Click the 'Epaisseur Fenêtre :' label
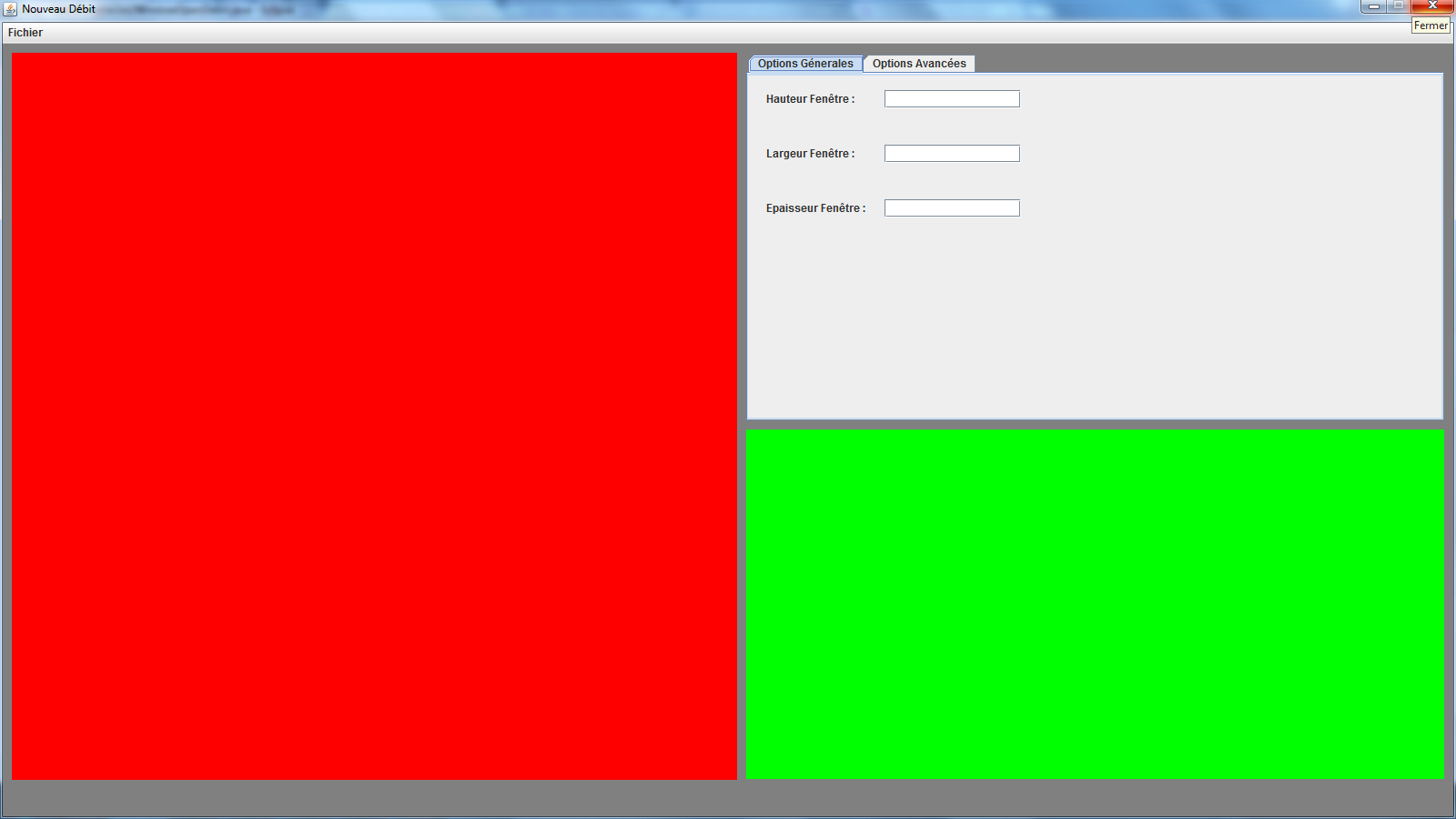Viewport: 1456px width, 819px height. [815, 208]
